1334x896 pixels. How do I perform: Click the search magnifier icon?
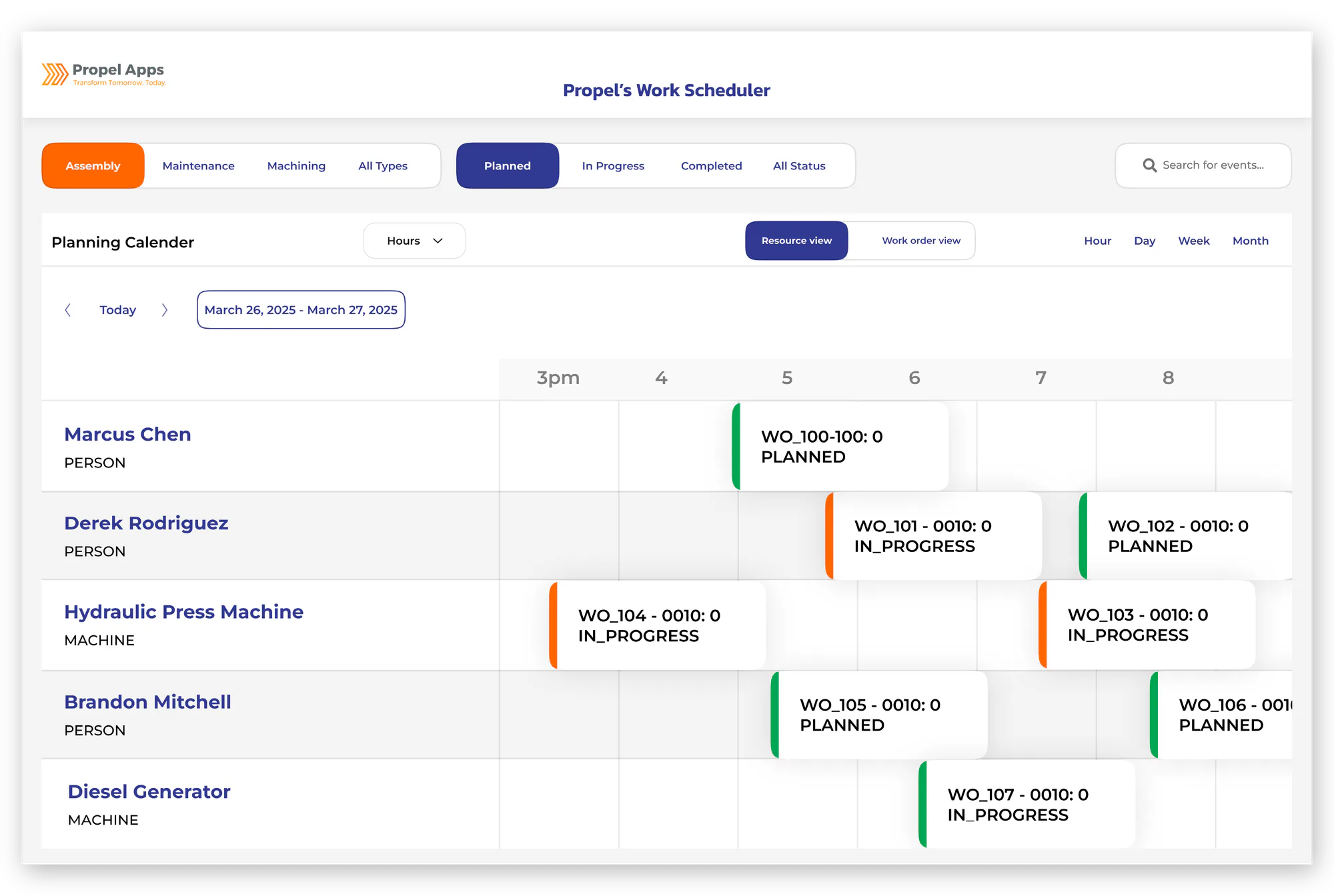point(1149,165)
